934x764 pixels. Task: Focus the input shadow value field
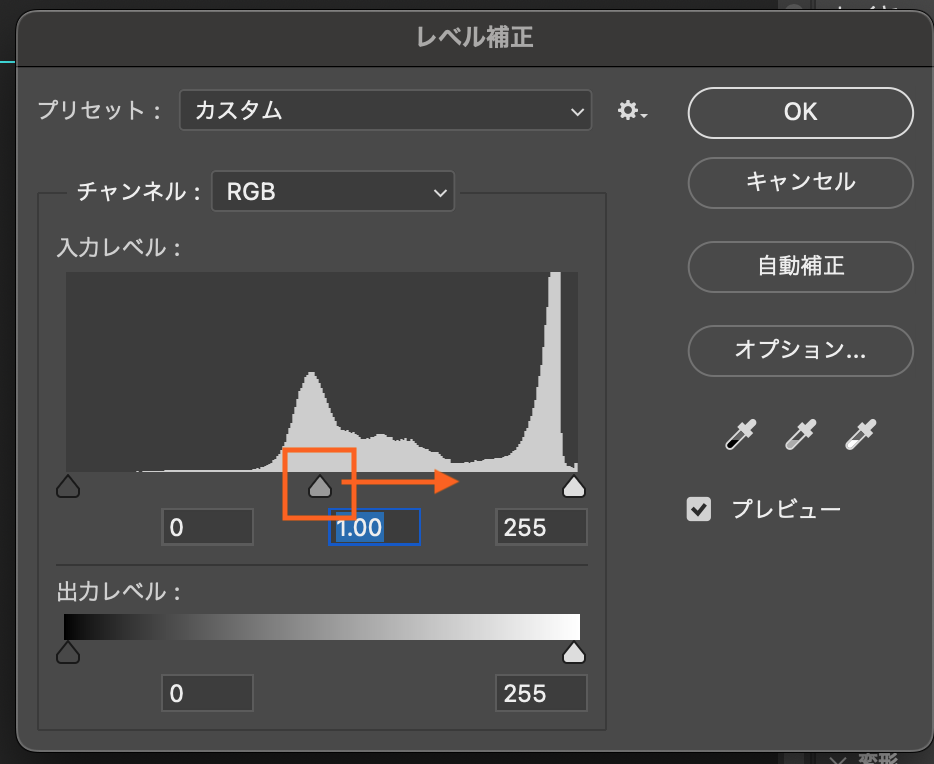tap(208, 527)
